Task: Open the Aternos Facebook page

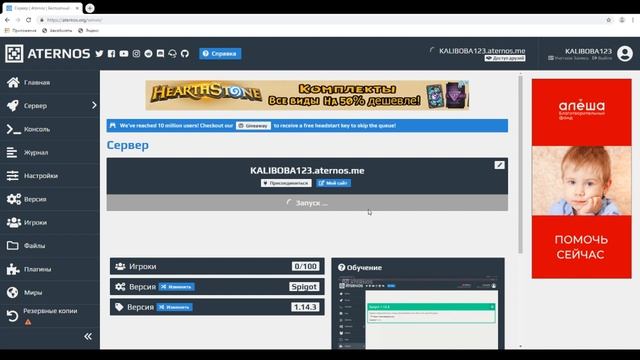Action: pos(111,53)
